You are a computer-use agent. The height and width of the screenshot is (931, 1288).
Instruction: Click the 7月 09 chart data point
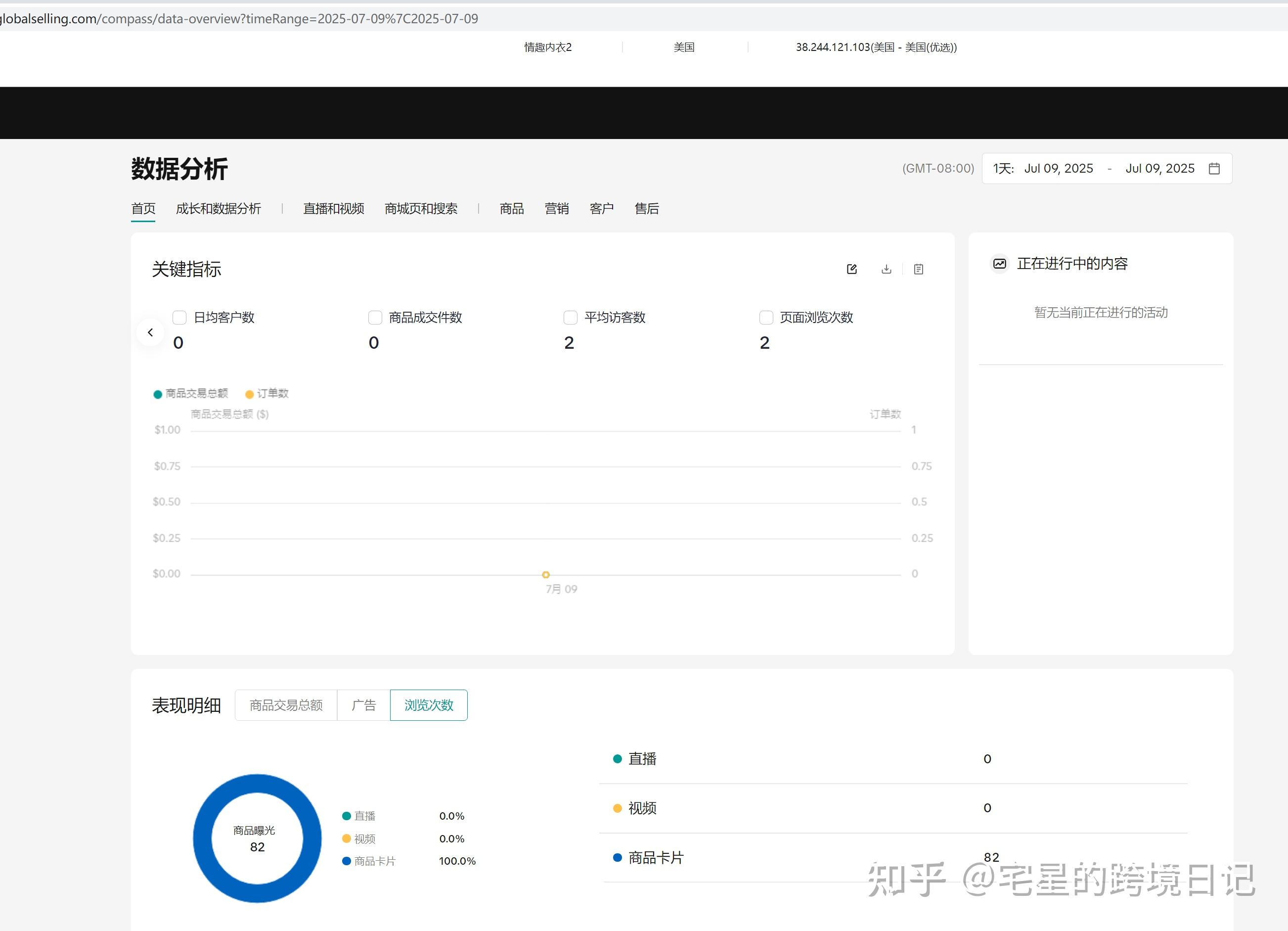pyautogui.click(x=546, y=575)
